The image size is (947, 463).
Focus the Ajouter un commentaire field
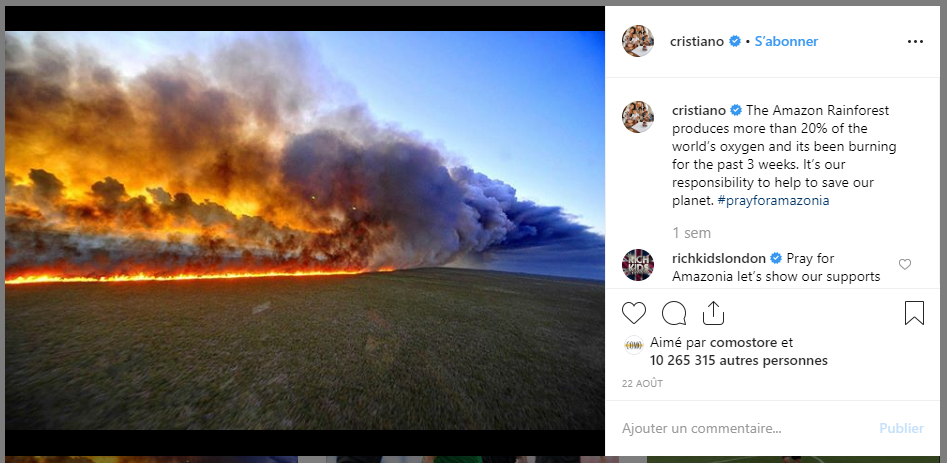[x=744, y=429]
